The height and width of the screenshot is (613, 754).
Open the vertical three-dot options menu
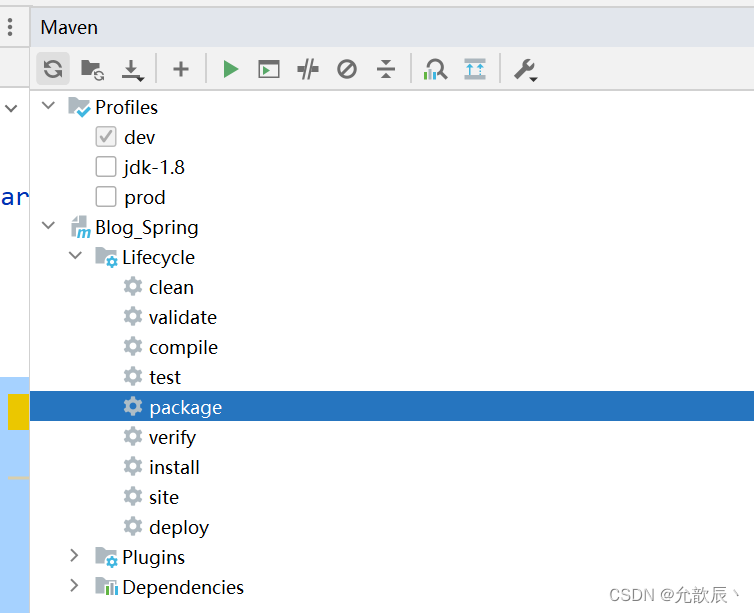(10, 27)
